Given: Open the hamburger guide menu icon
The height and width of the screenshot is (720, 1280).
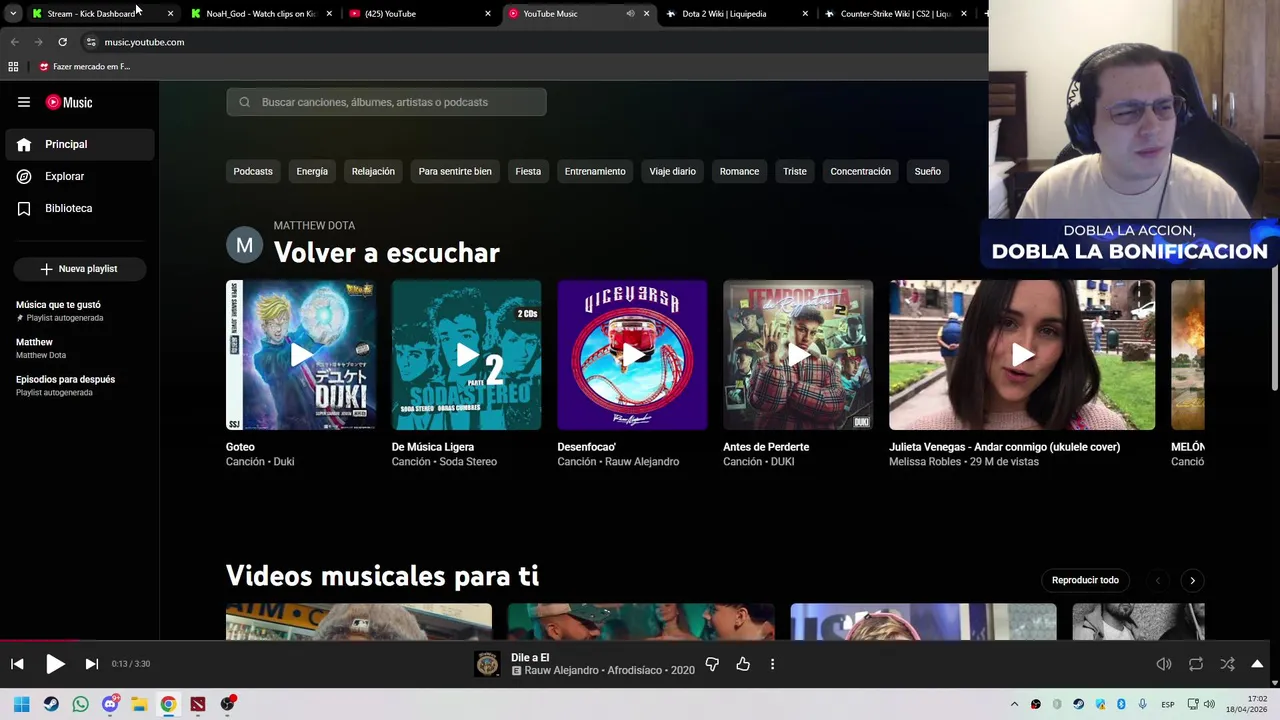Looking at the screenshot, I should [x=24, y=102].
